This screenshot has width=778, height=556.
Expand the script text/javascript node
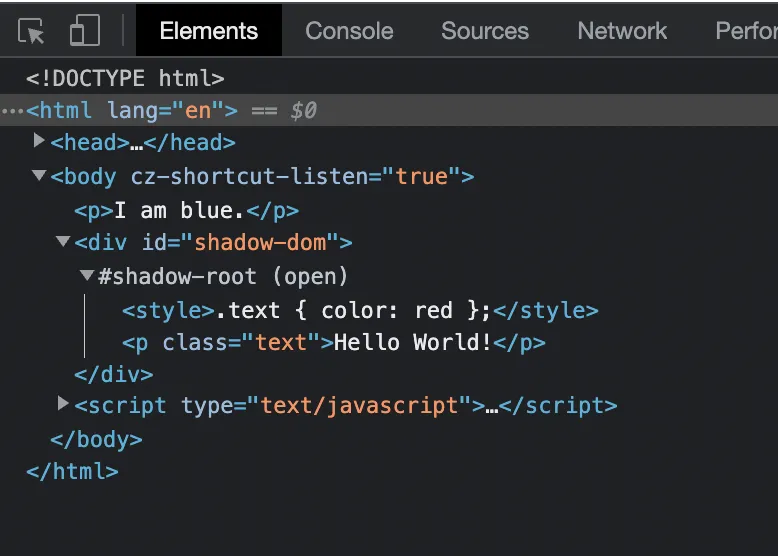(x=63, y=404)
